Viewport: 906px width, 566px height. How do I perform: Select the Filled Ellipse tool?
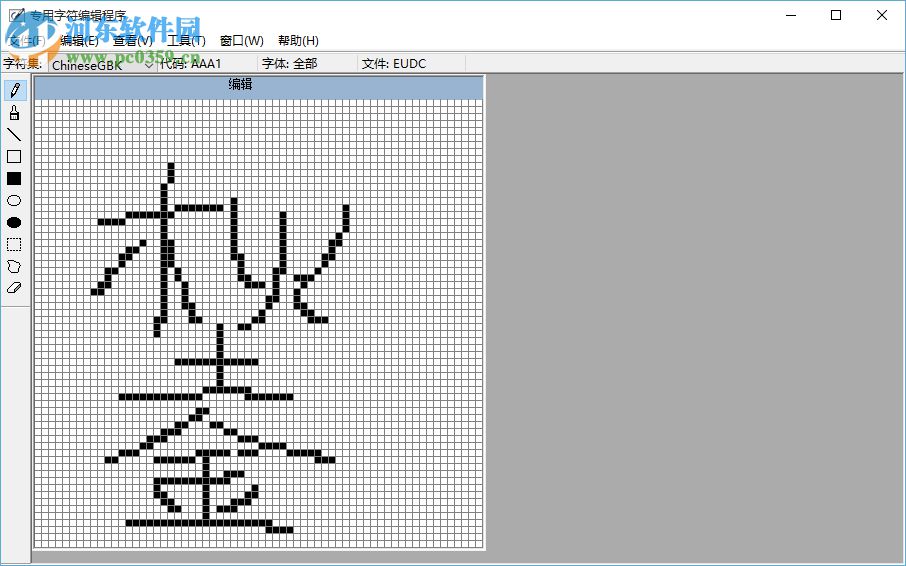coord(14,222)
